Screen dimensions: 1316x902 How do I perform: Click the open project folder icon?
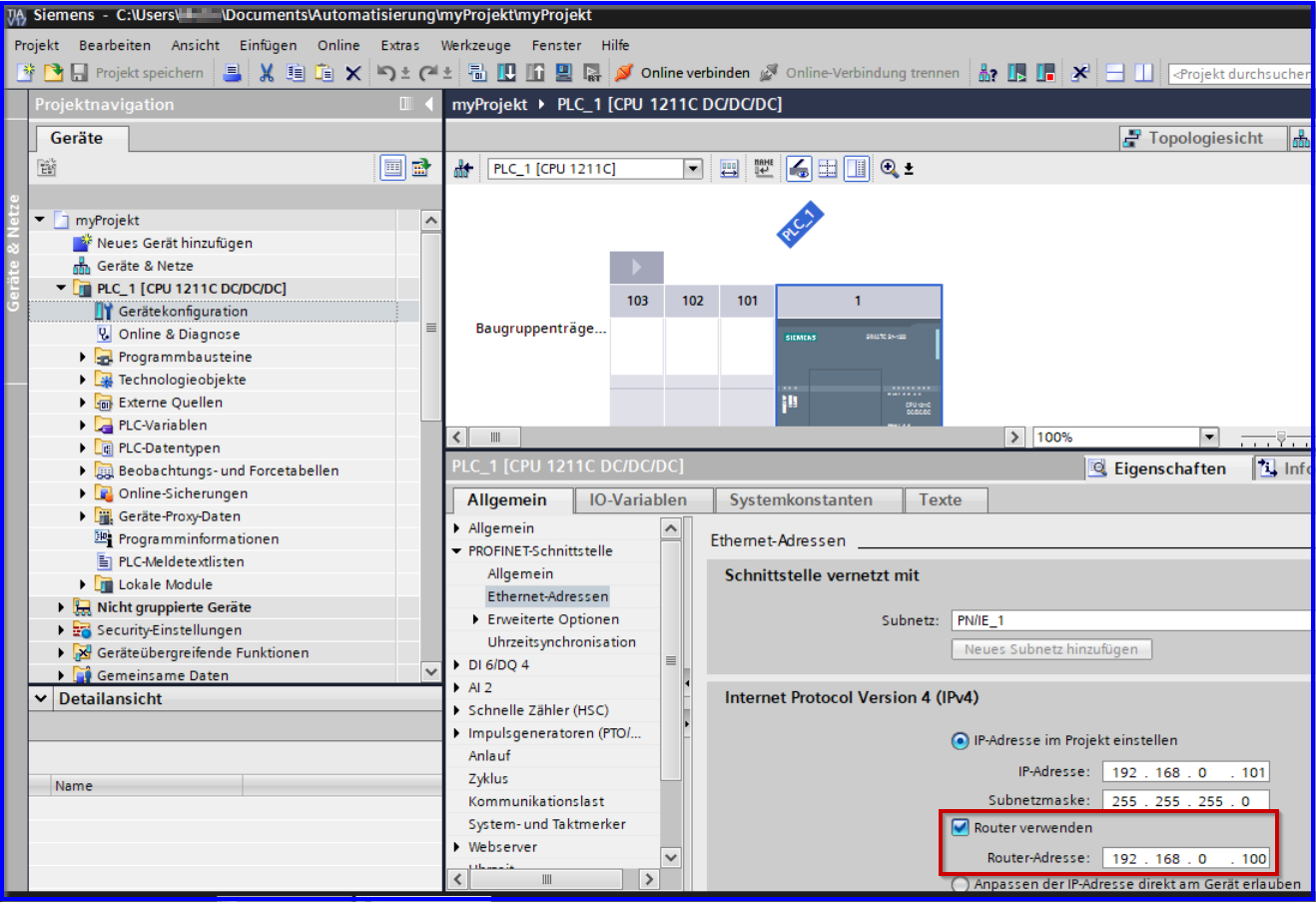click(x=53, y=73)
